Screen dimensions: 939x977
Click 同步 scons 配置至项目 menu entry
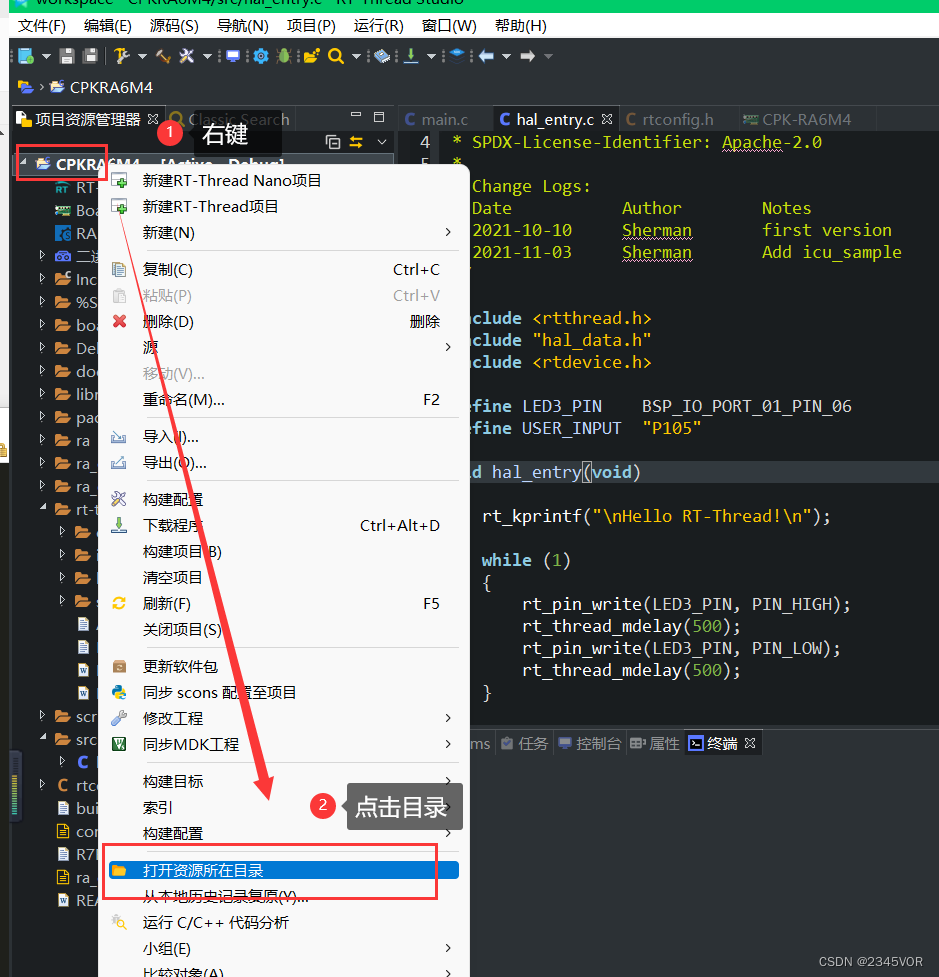click(x=219, y=692)
